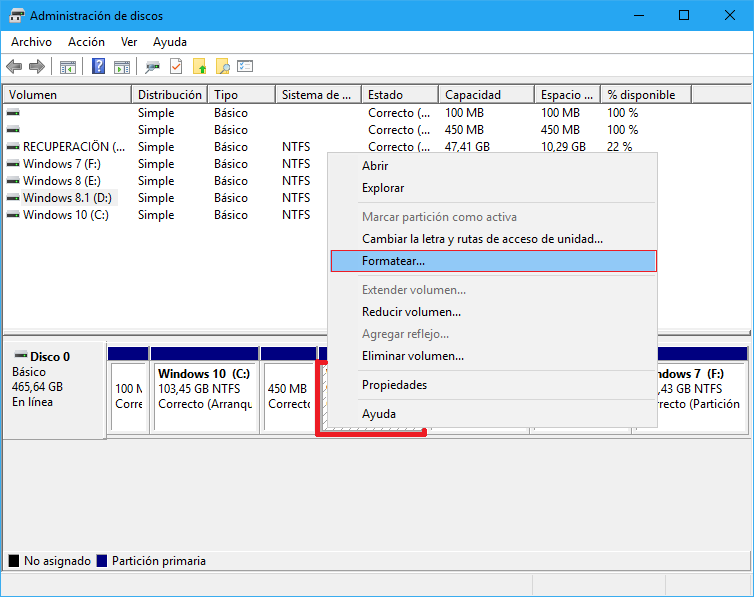Select Formatear... in the context menu

[x=493, y=261]
